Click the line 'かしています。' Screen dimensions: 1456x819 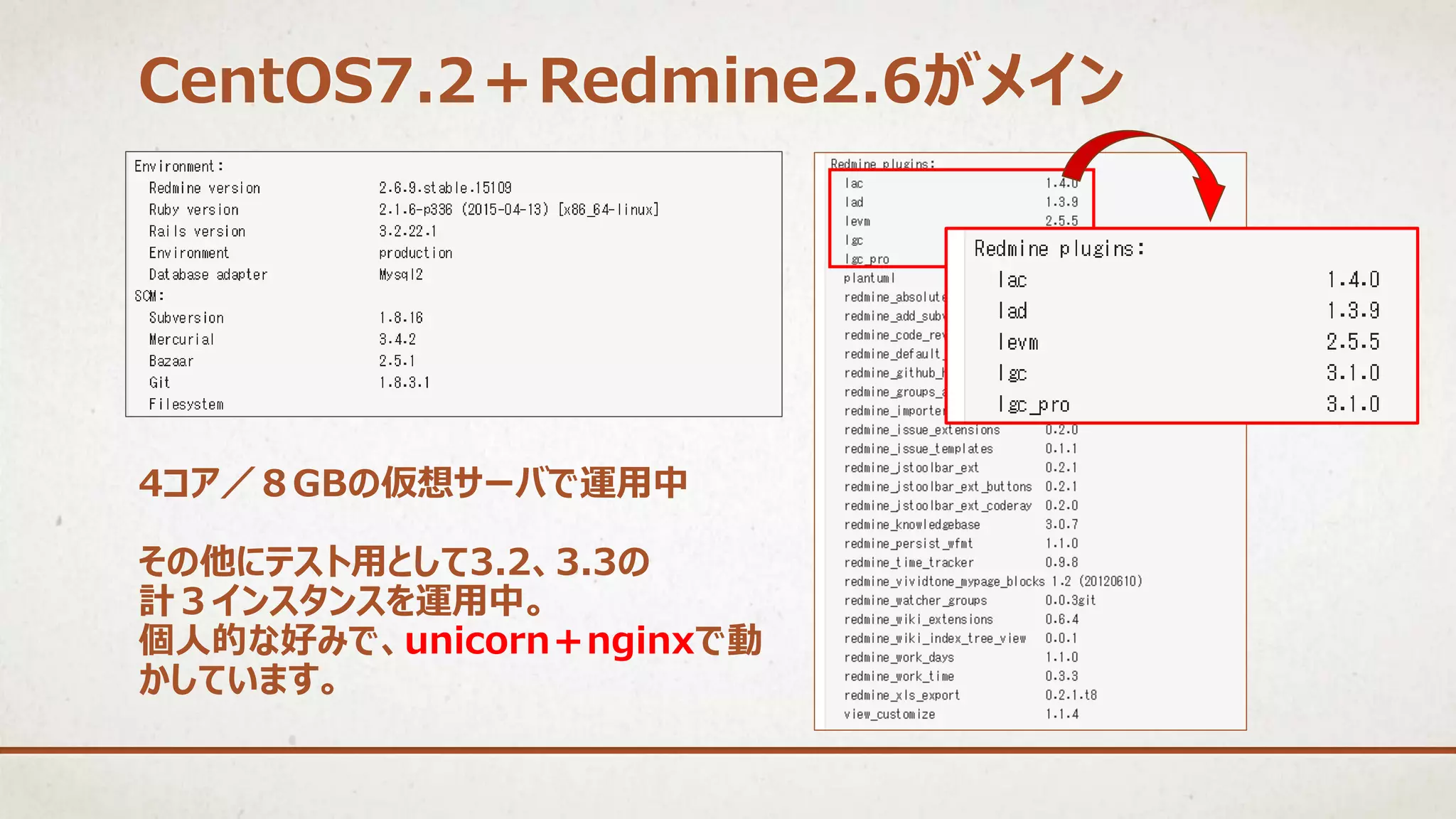238,679
